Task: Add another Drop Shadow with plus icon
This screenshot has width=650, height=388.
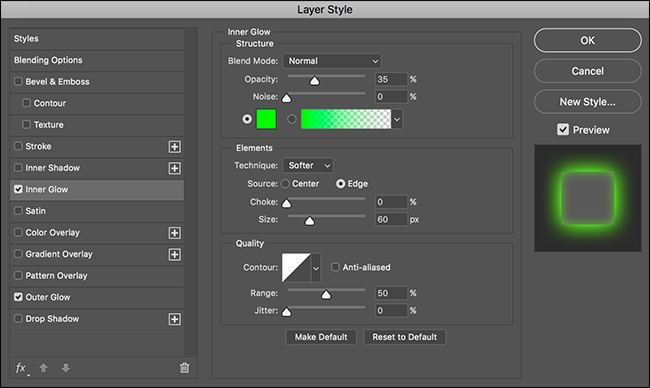Action: pyautogui.click(x=175, y=319)
